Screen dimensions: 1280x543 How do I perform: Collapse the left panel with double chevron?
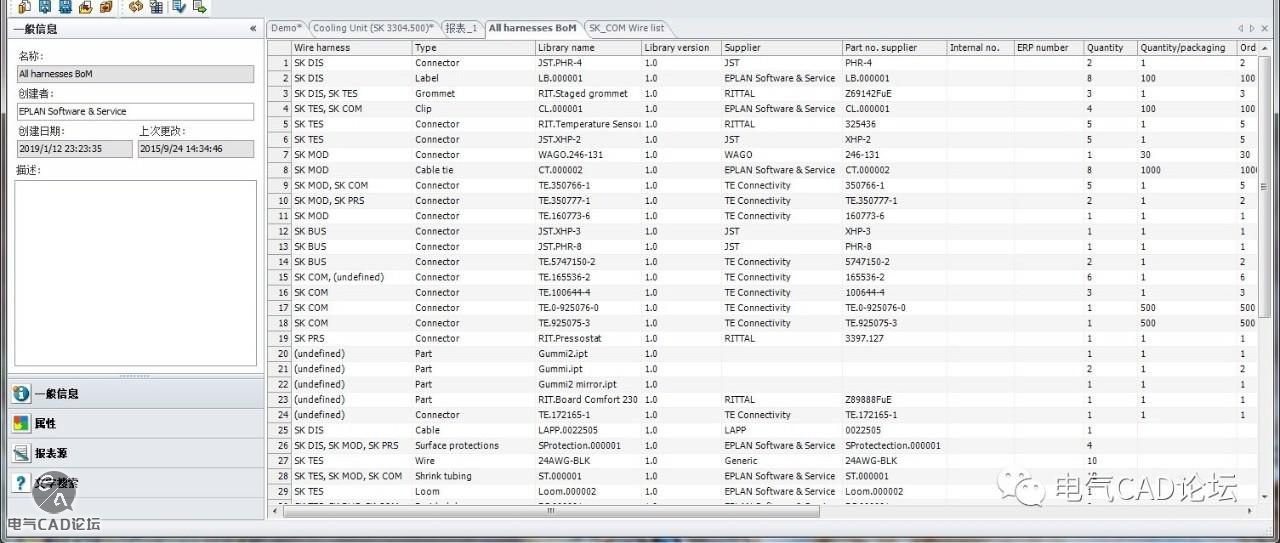(253, 29)
